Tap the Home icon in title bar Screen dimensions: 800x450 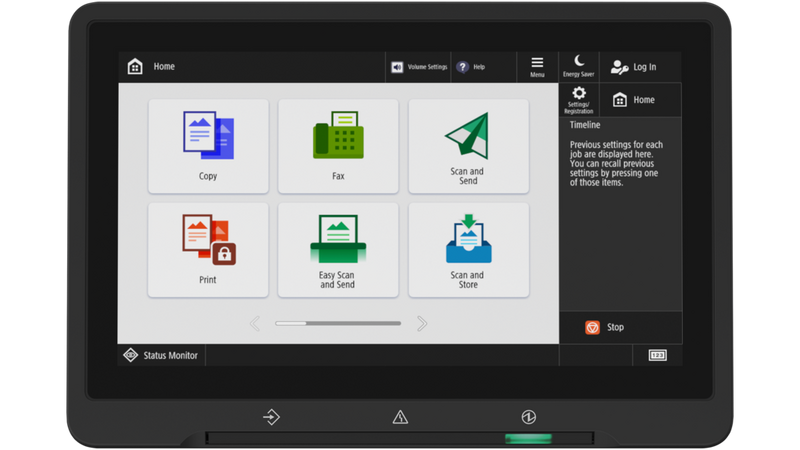pyautogui.click(x=135, y=67)
